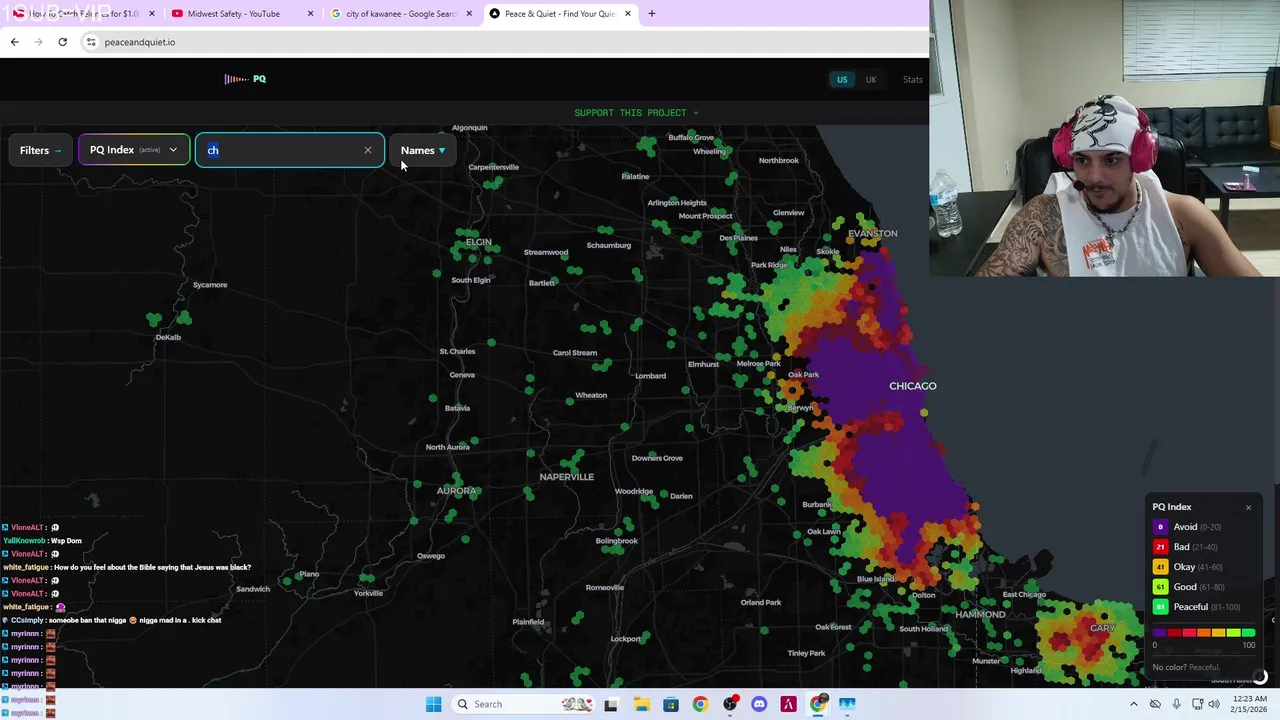Click the green Peaceful legend swatch
This screenshot has height=720, width=1280.
[x=1160, y=607]
